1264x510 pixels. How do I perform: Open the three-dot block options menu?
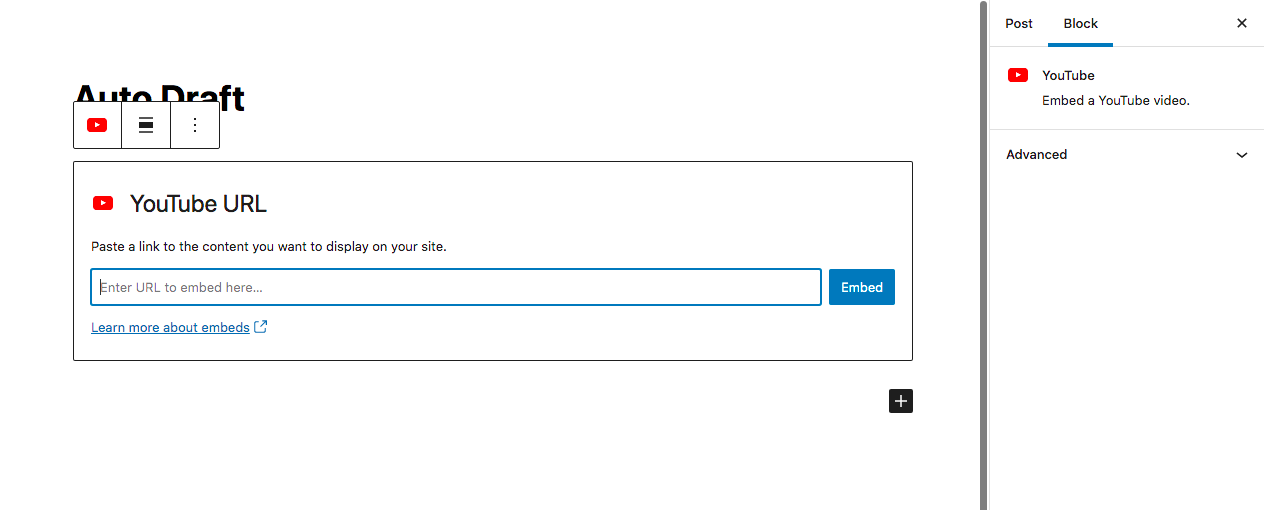(x=195, y=125)
